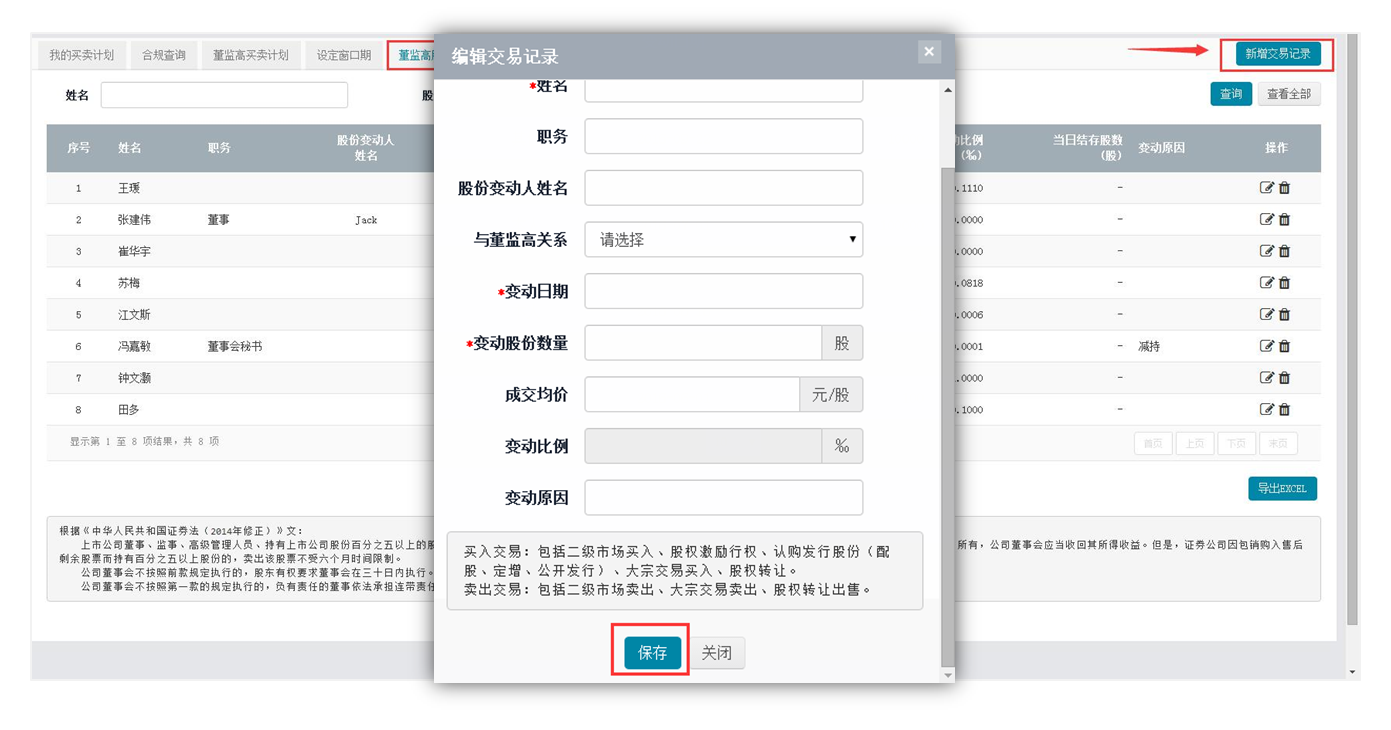Focus the 变动股份数量 input field
The height and width of the screenshot is (730, 1391).
703,343
